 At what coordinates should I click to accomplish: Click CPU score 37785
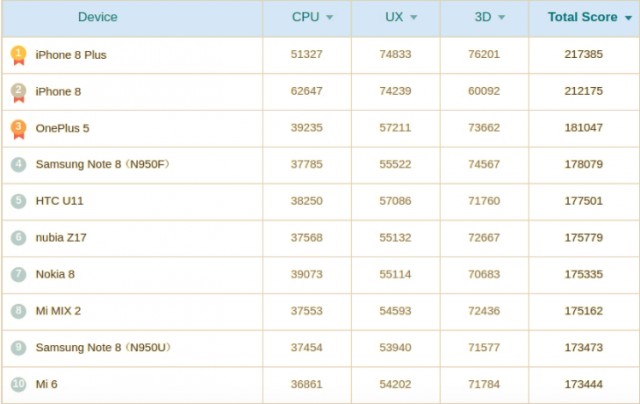307,164
